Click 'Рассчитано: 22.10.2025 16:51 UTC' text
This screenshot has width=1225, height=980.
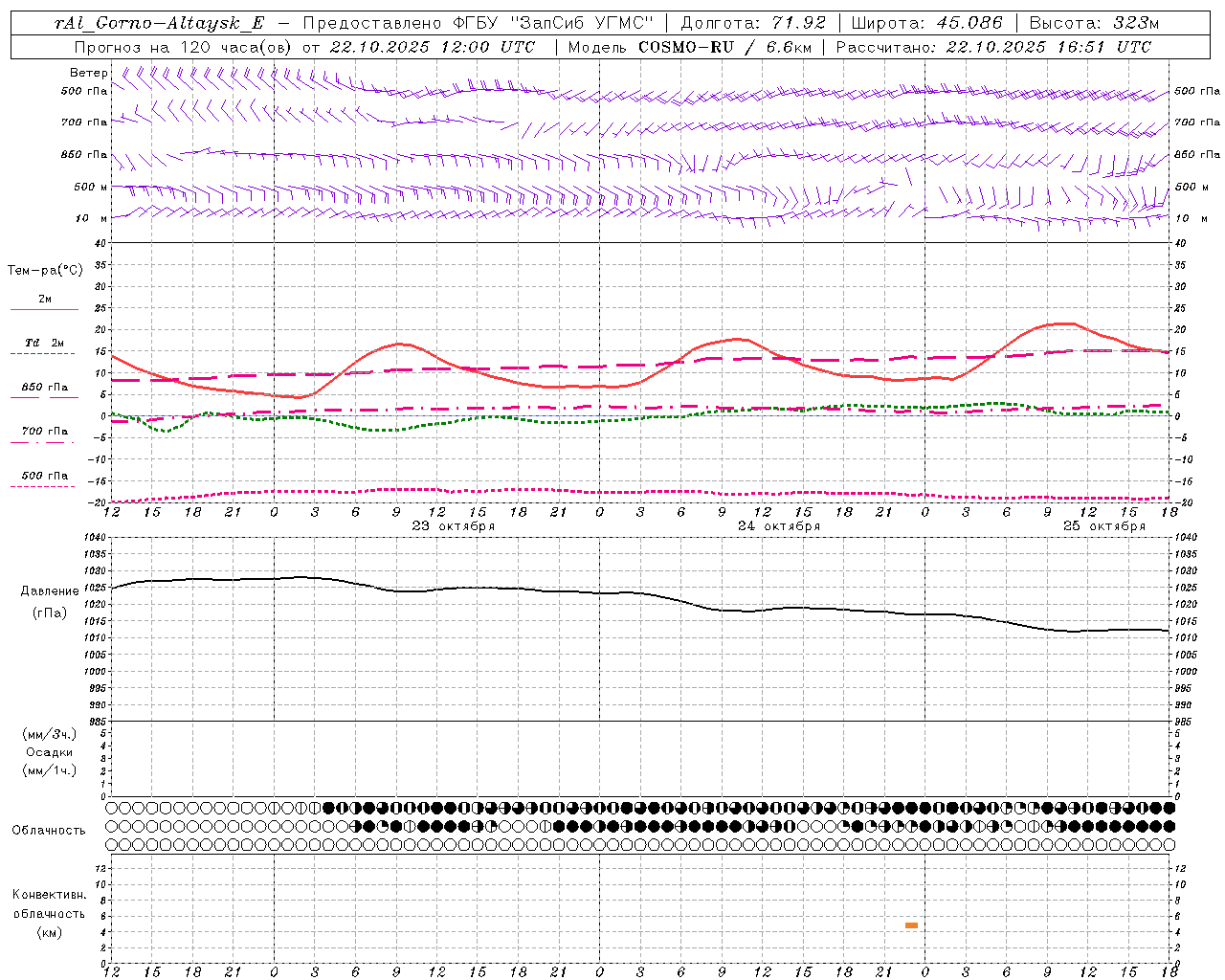click(x=993, y=47)
